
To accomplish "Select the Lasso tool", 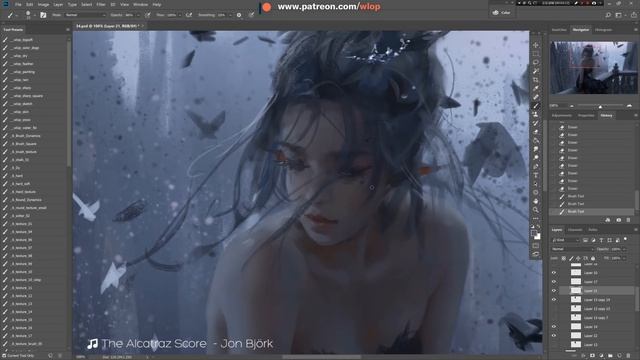I will [536, 62].
